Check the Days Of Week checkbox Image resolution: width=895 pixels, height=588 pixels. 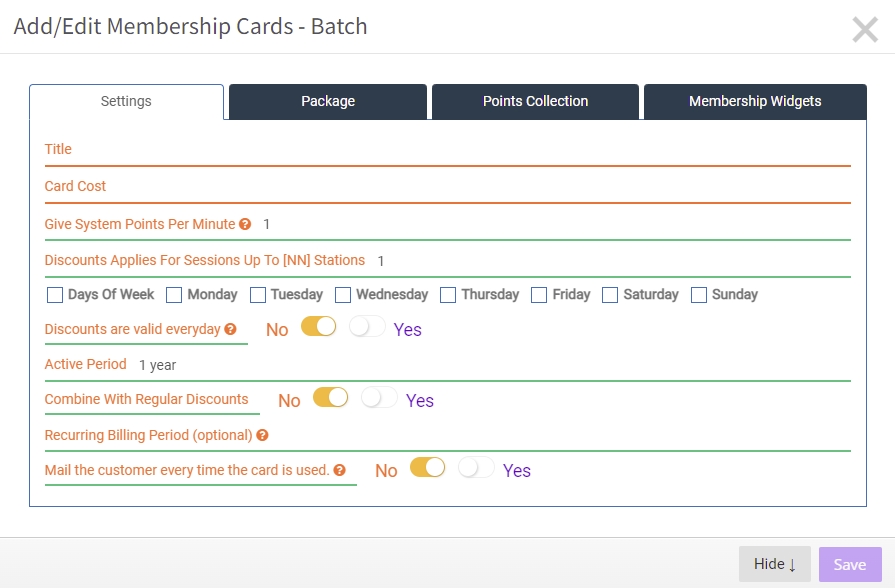(55, 295)
